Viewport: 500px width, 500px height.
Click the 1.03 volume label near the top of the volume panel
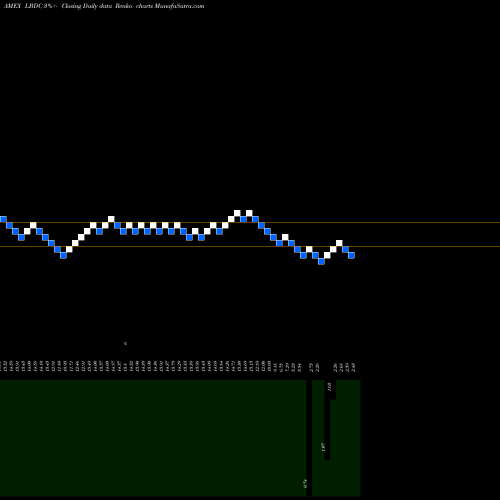[329, 387]
